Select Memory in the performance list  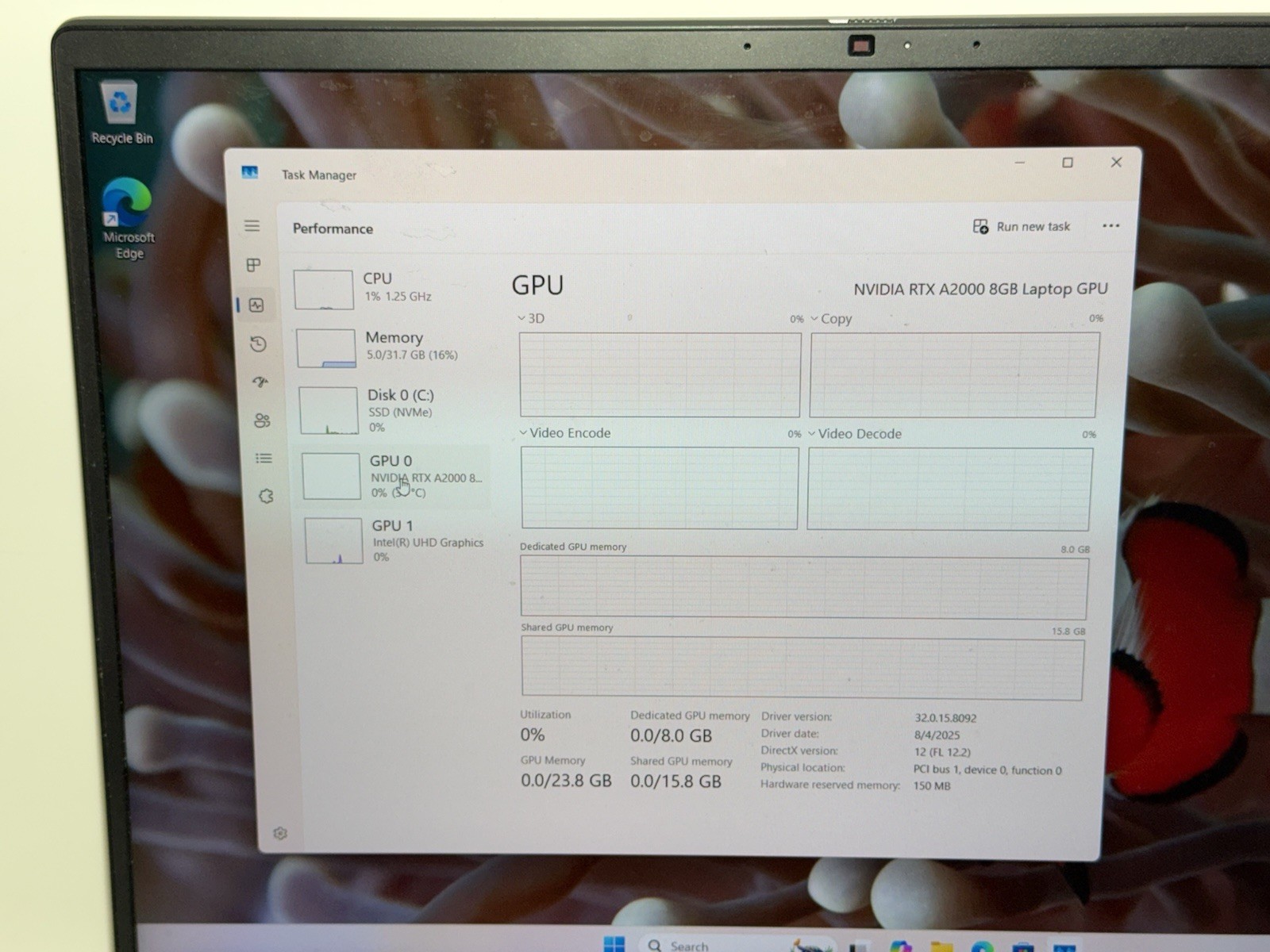(391, 347)
